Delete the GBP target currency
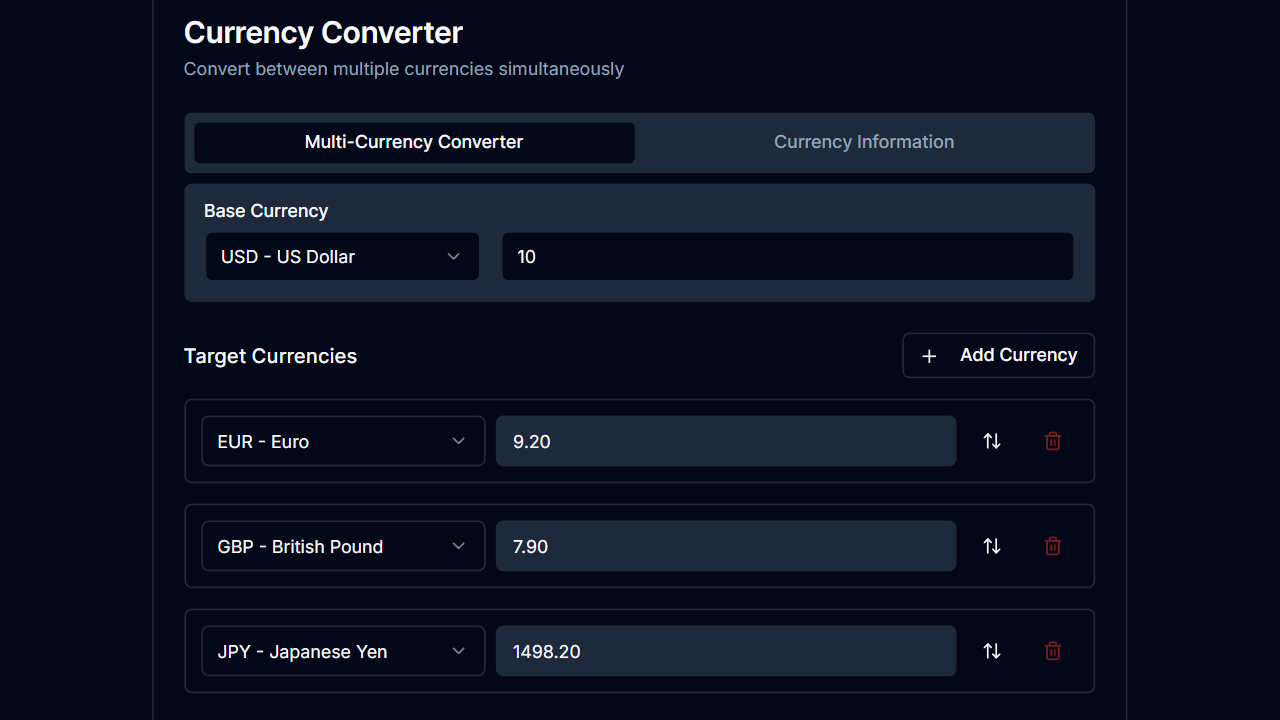The height and width of the screenshot is (720, 1280). (1052, 546)
